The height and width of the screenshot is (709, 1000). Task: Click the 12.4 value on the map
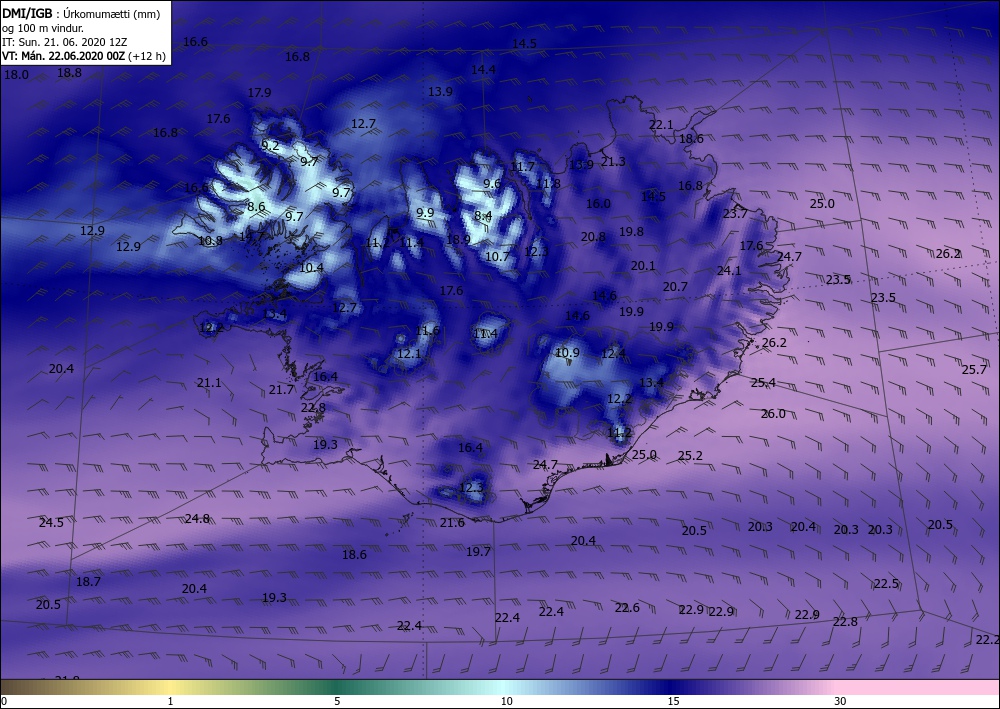(x=613, y=353)
